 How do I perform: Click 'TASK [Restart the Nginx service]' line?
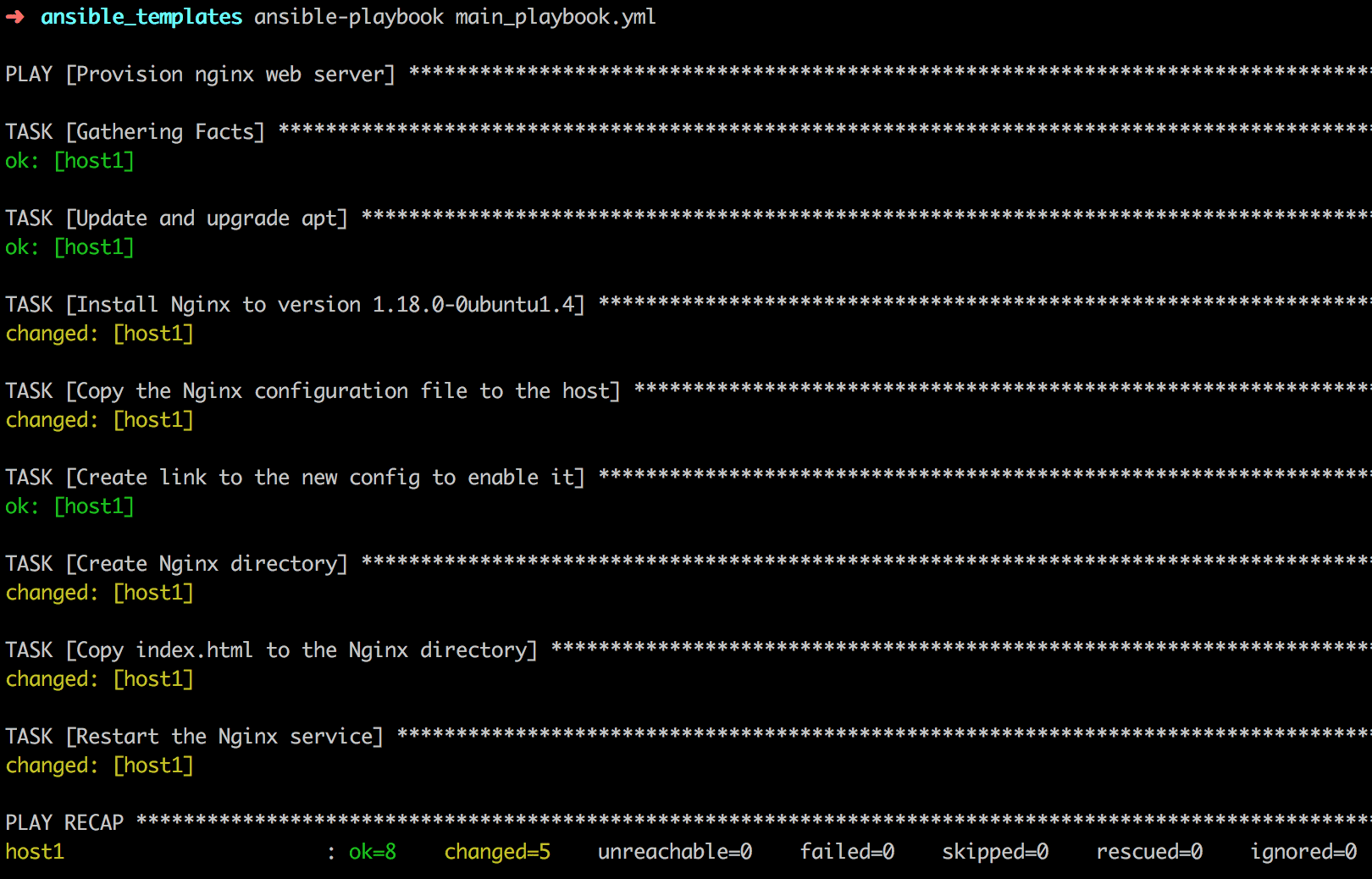point(194,737)
